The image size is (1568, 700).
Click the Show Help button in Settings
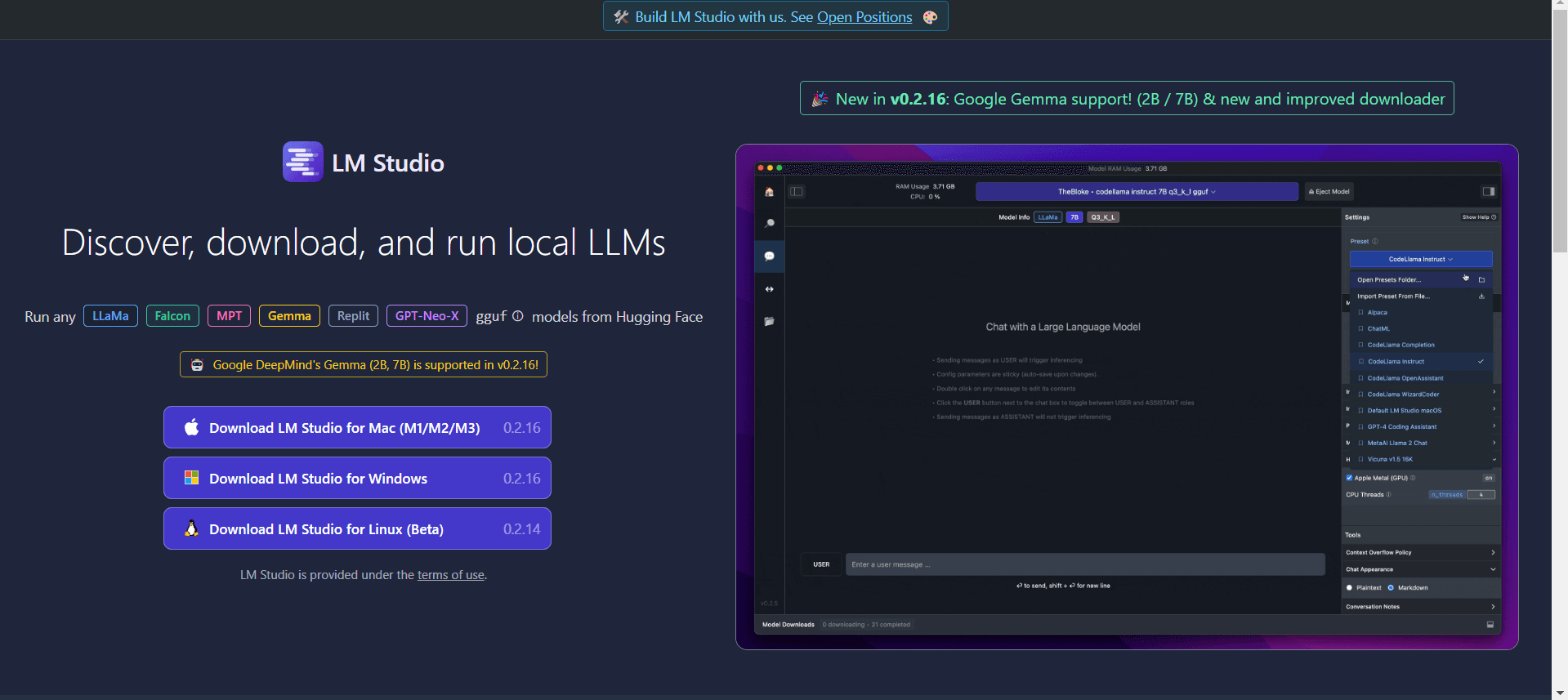point(1479,217)
